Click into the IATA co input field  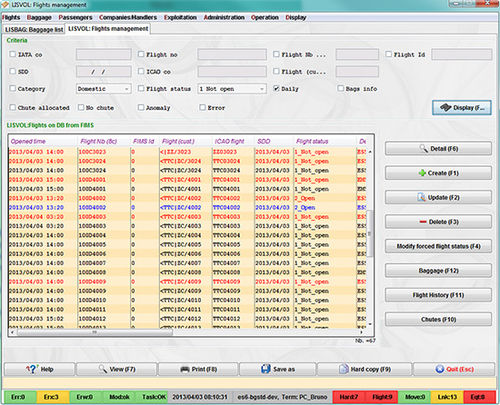point(104,54)
